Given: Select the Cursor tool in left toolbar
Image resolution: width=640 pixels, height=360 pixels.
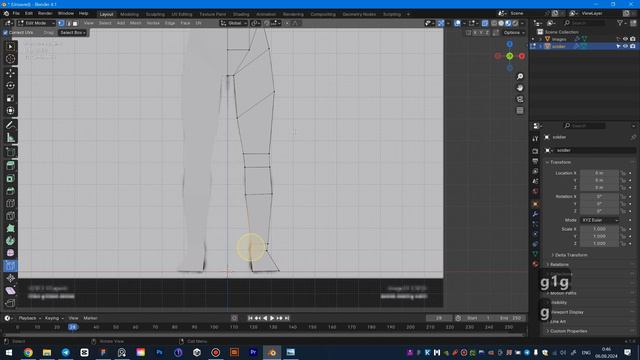Looking at the screenshot, I should tap(11, 59).
